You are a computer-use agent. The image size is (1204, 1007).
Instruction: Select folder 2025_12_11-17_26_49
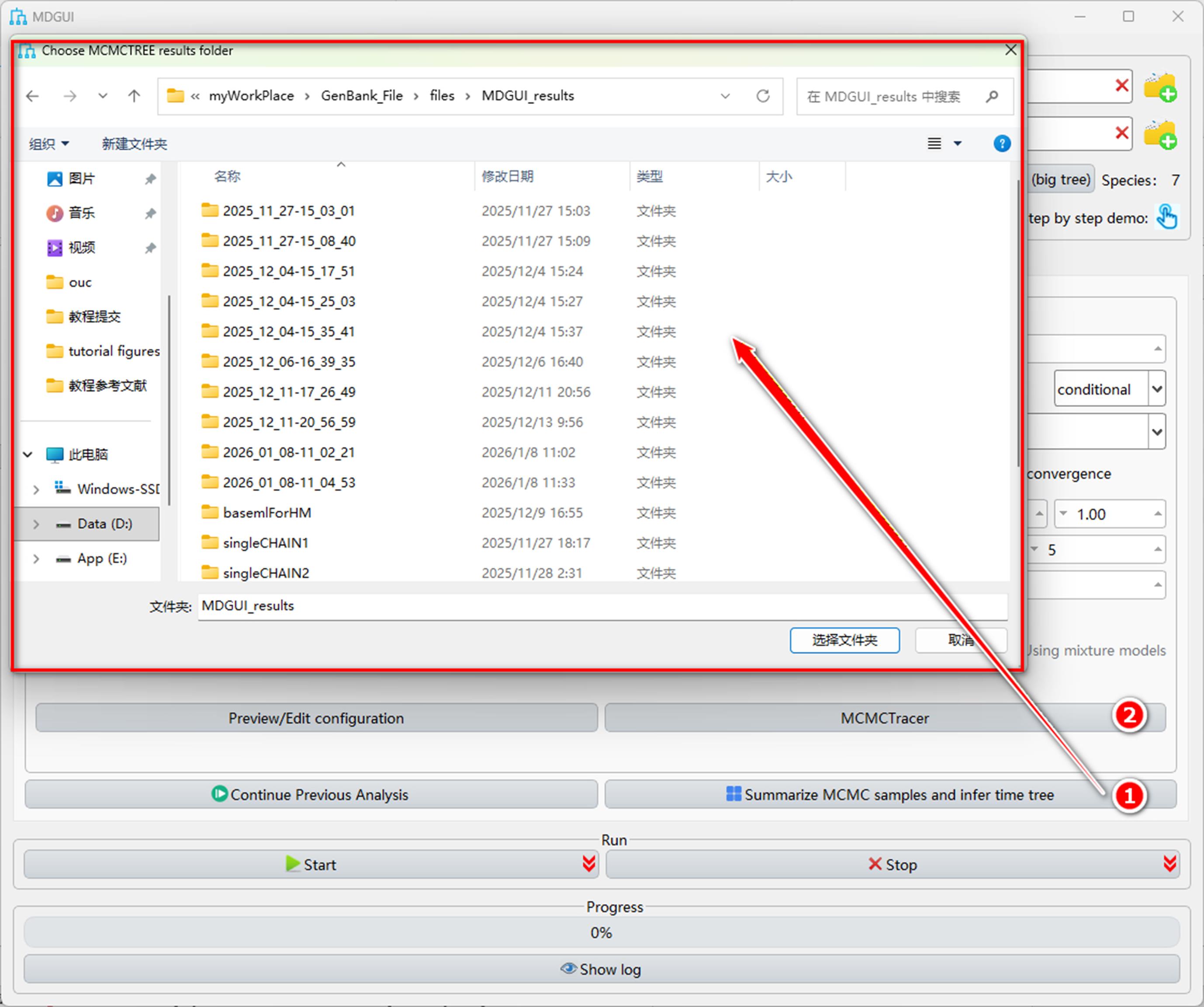[x=289, y=392]
